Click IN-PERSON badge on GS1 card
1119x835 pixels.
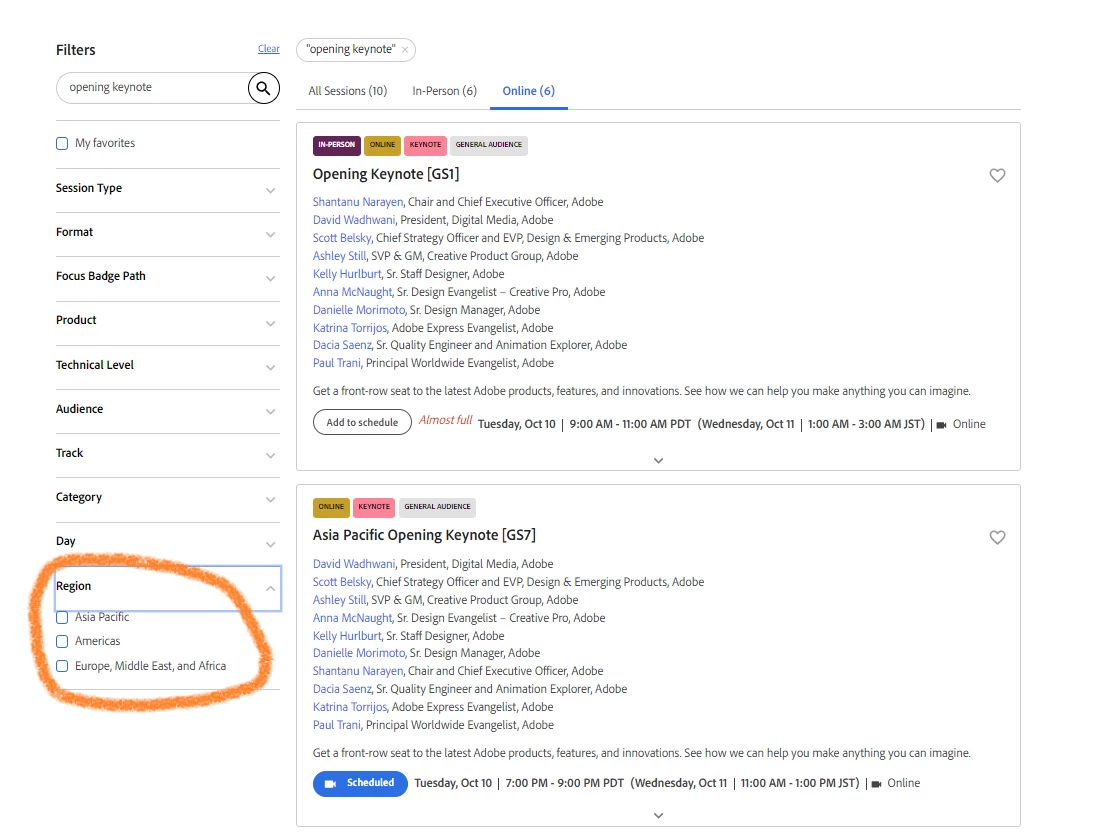click(336, 145)
